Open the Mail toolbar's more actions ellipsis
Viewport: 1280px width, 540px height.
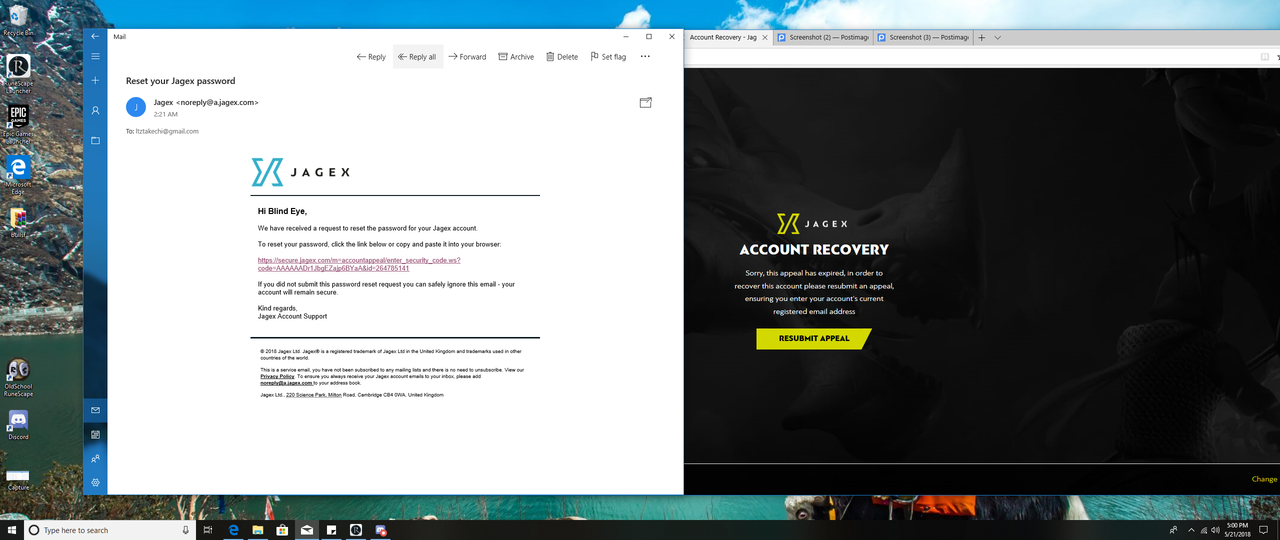(645, 56)
